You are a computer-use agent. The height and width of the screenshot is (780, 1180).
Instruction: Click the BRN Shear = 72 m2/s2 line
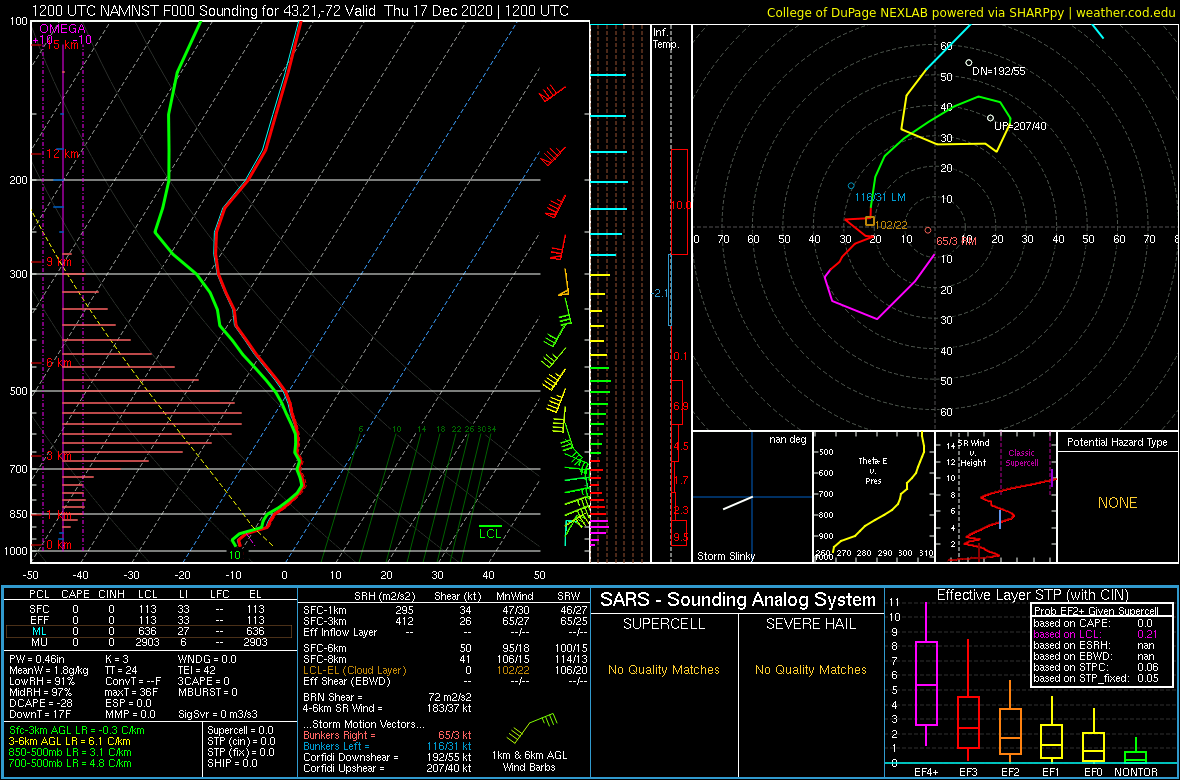coord(386,696)
